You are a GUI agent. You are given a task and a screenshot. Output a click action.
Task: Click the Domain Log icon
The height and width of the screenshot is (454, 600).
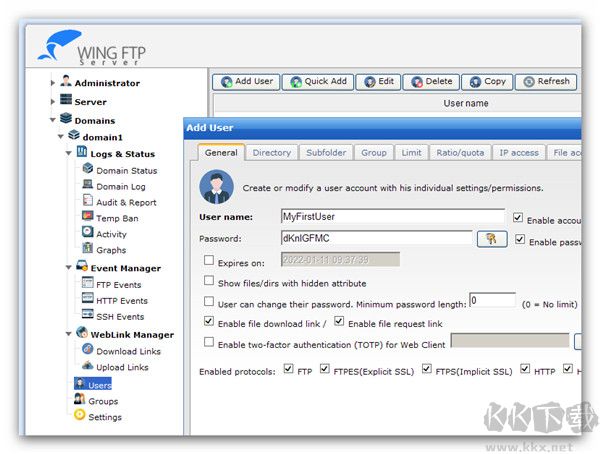click(88, 184)
